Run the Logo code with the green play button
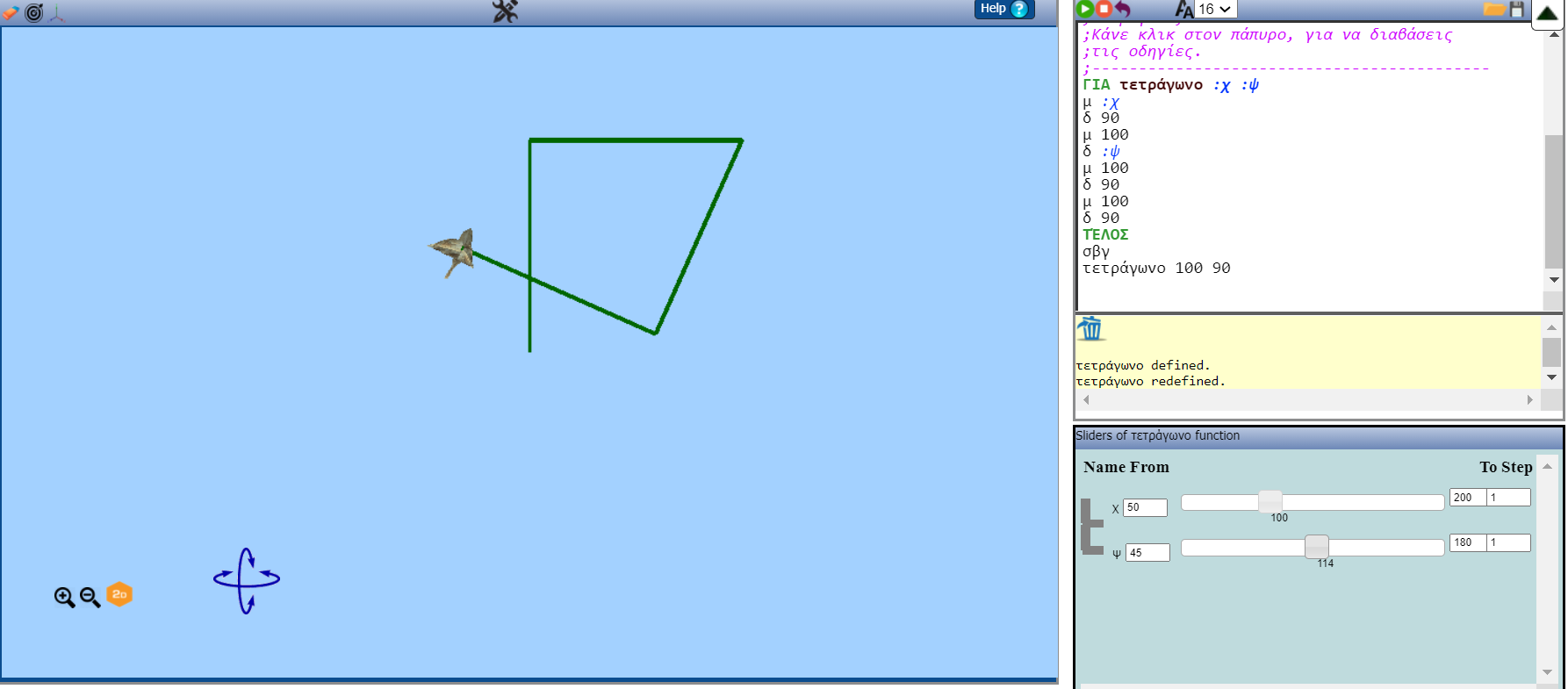The width and height of the screenshot is (1568, 689). click(x=1085, y=9)
